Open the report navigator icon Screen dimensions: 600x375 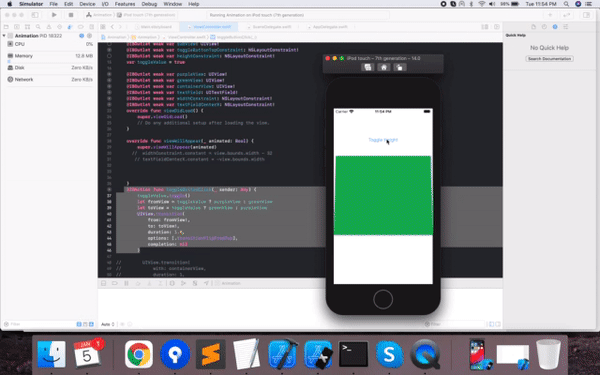tap(91, 27)
